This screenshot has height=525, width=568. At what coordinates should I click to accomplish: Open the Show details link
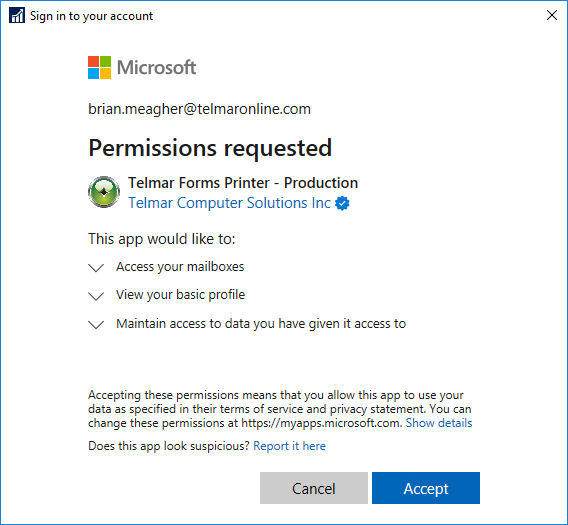click(439, 423)
